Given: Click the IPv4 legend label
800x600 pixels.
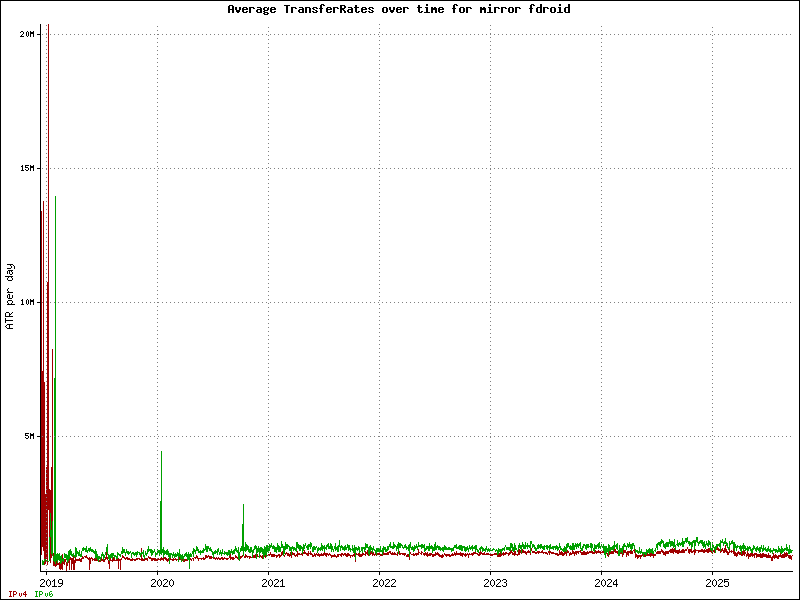Looking at the screenshot, I should 18,594.
